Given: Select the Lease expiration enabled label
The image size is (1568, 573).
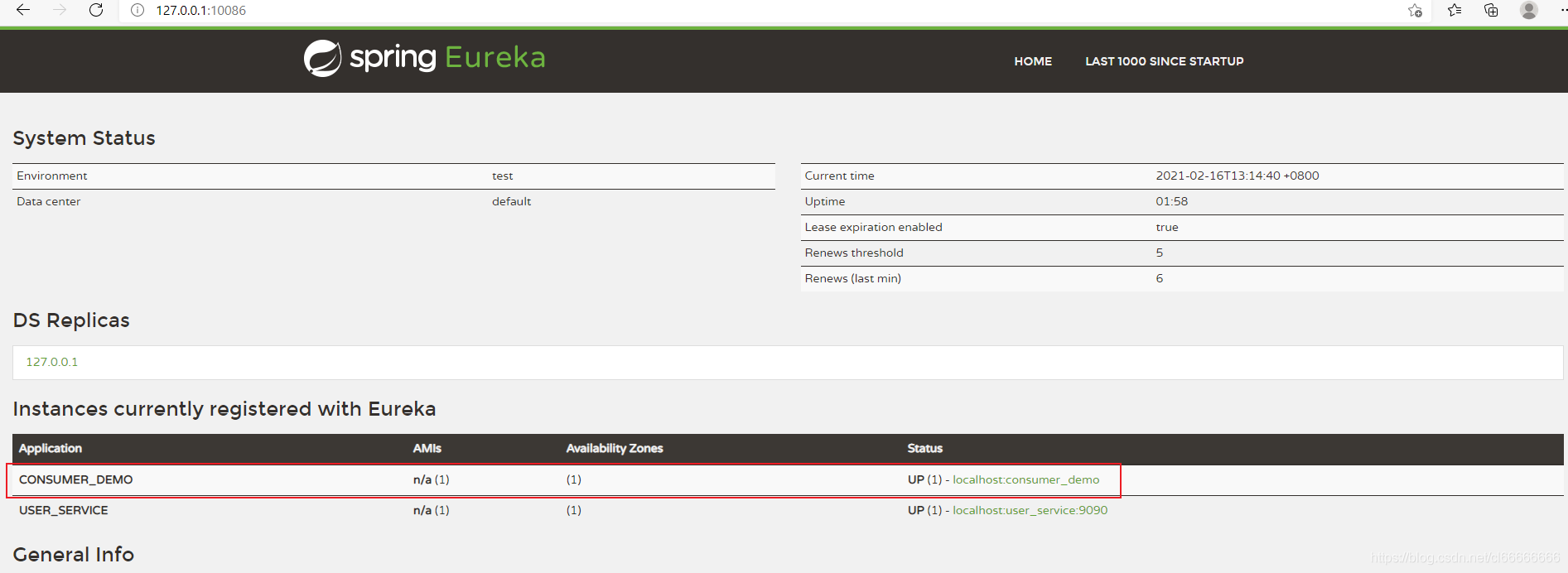Looking at the screenshot, I should (x=873, y=227).
